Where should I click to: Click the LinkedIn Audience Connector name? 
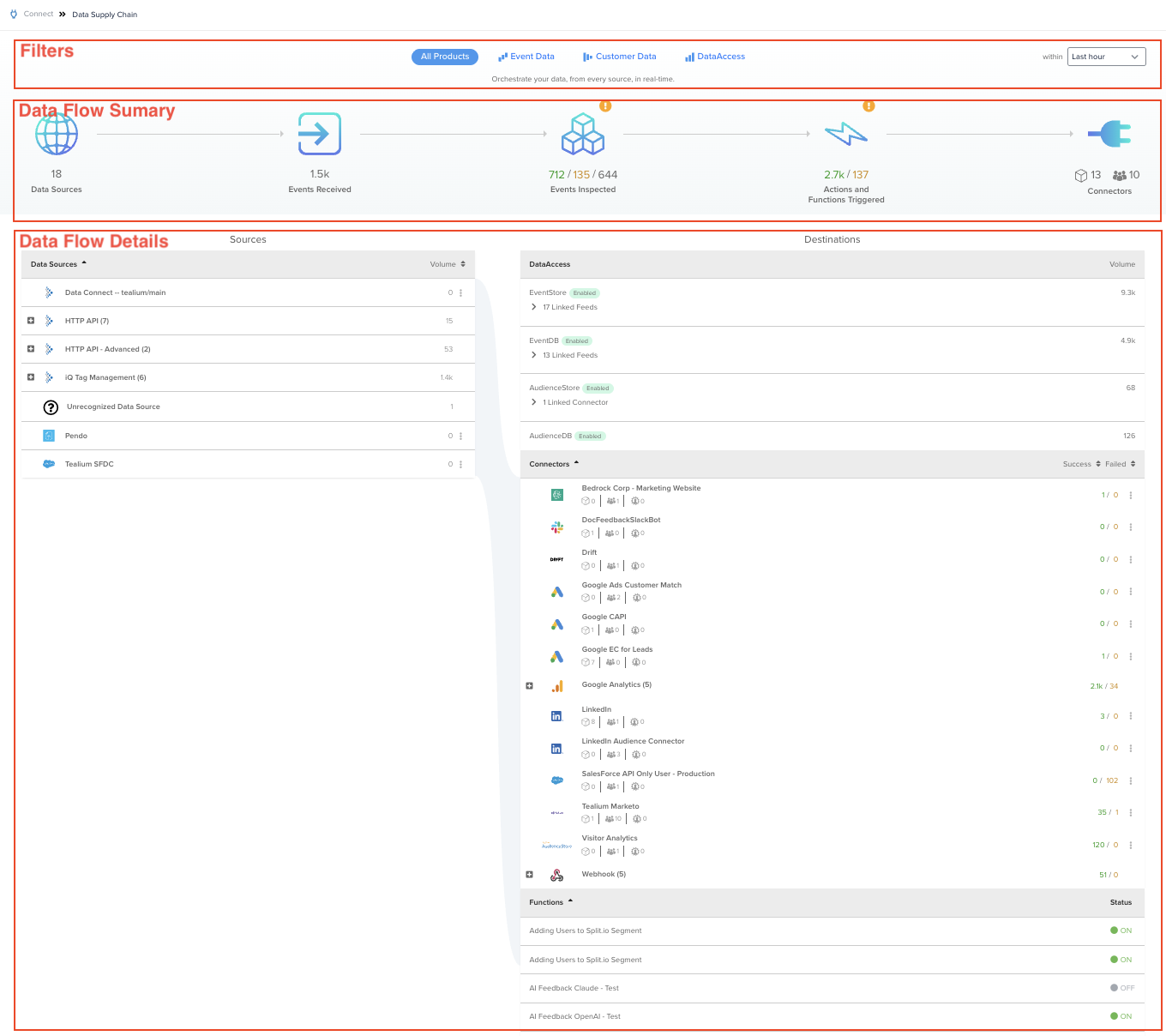pos(633,741)
